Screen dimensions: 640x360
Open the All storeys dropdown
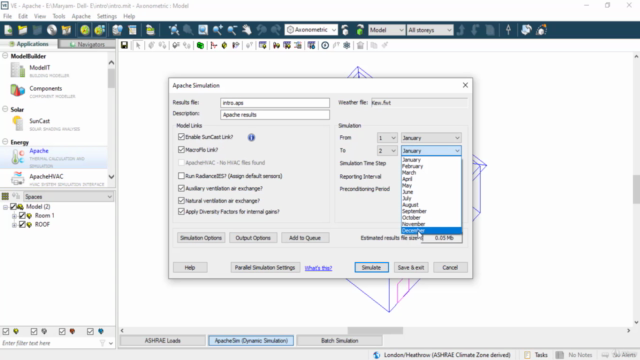[430, 30]
